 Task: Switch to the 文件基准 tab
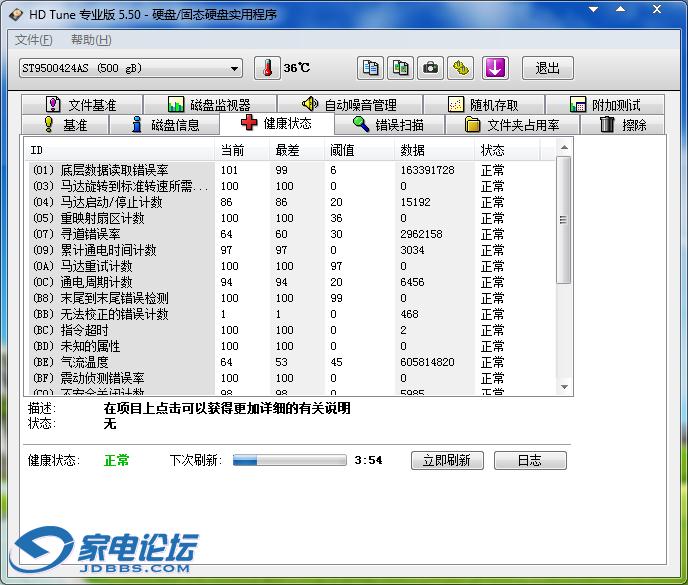82,104
